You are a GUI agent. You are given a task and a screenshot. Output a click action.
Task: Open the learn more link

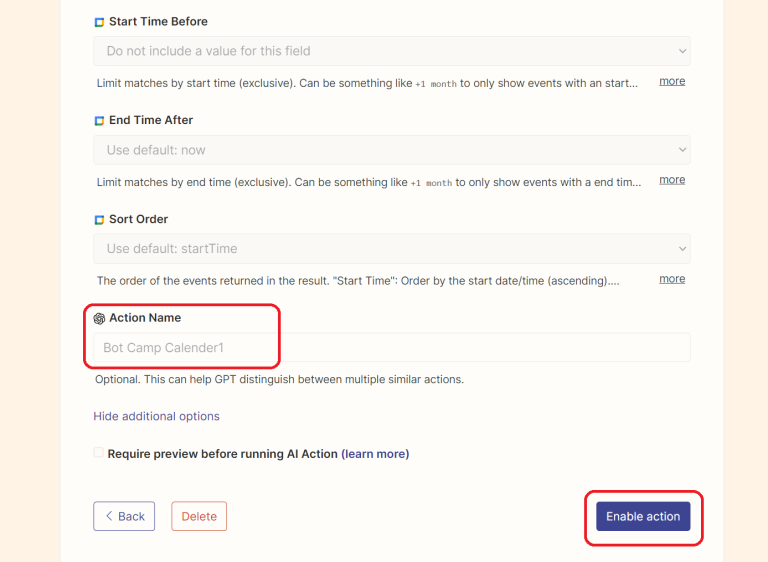(375, 454)
